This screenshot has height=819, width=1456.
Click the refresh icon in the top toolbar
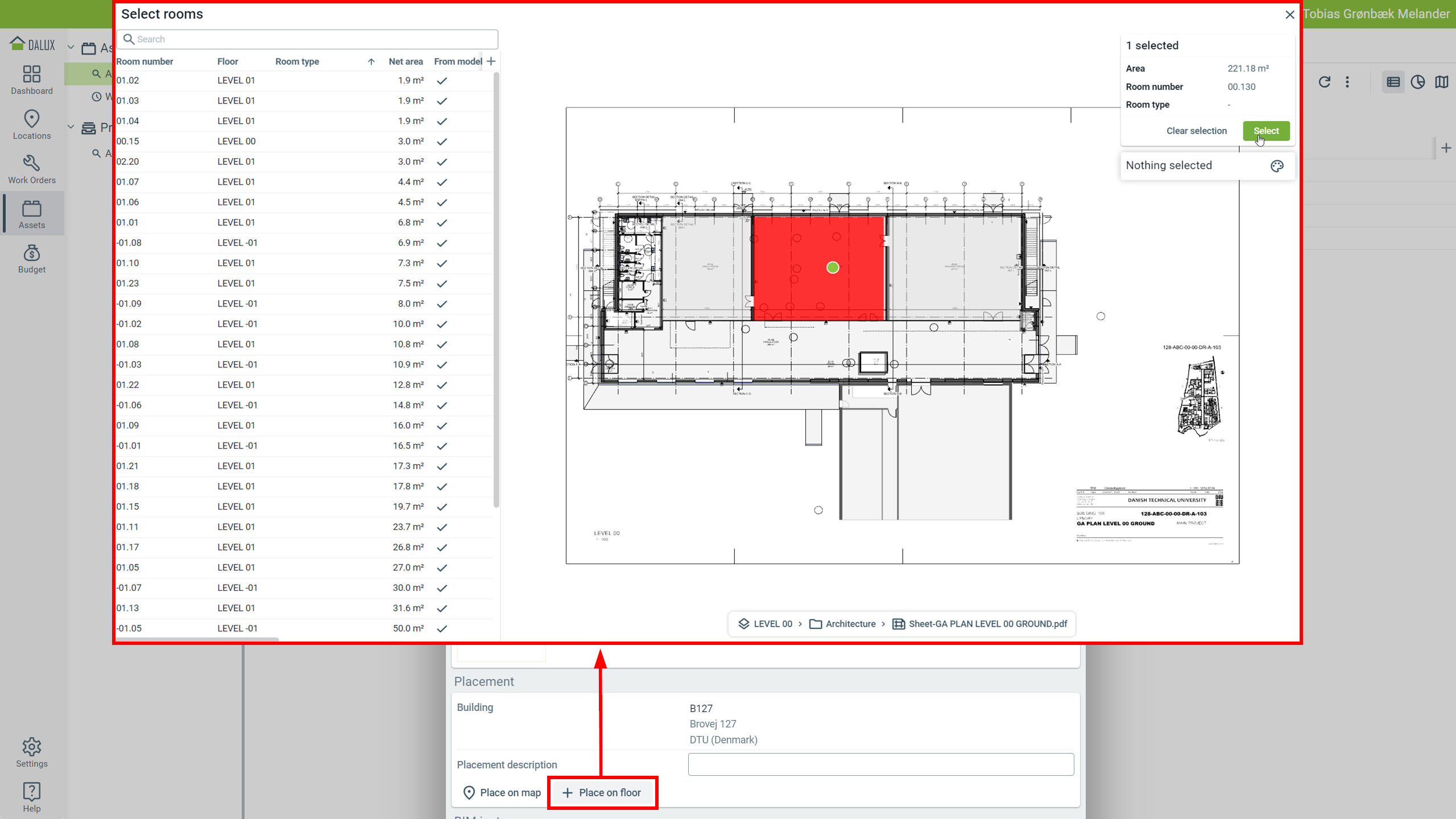pyautogui.click(x=1324, y=82)
